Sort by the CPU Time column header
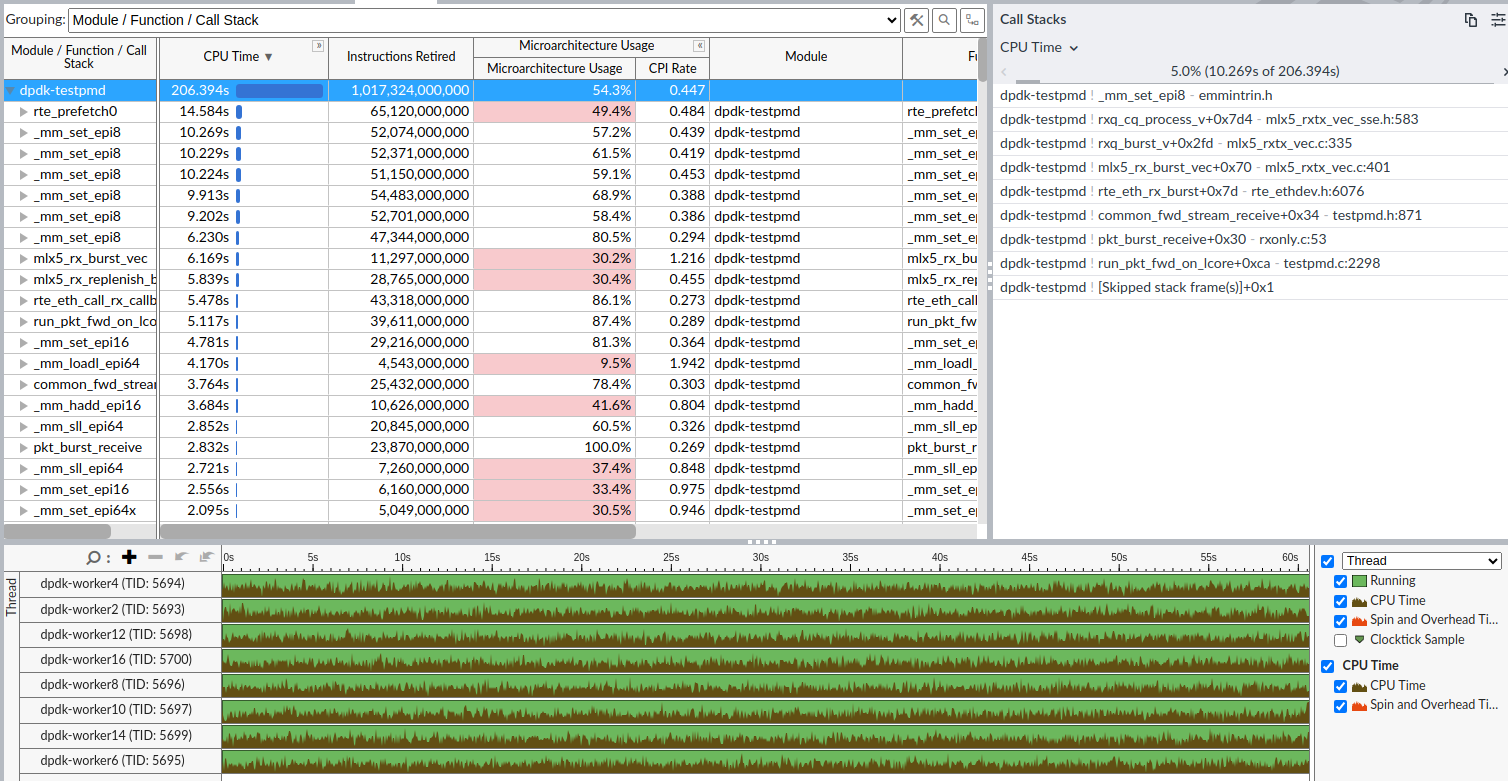The image size is (1508, 781). 243,57
